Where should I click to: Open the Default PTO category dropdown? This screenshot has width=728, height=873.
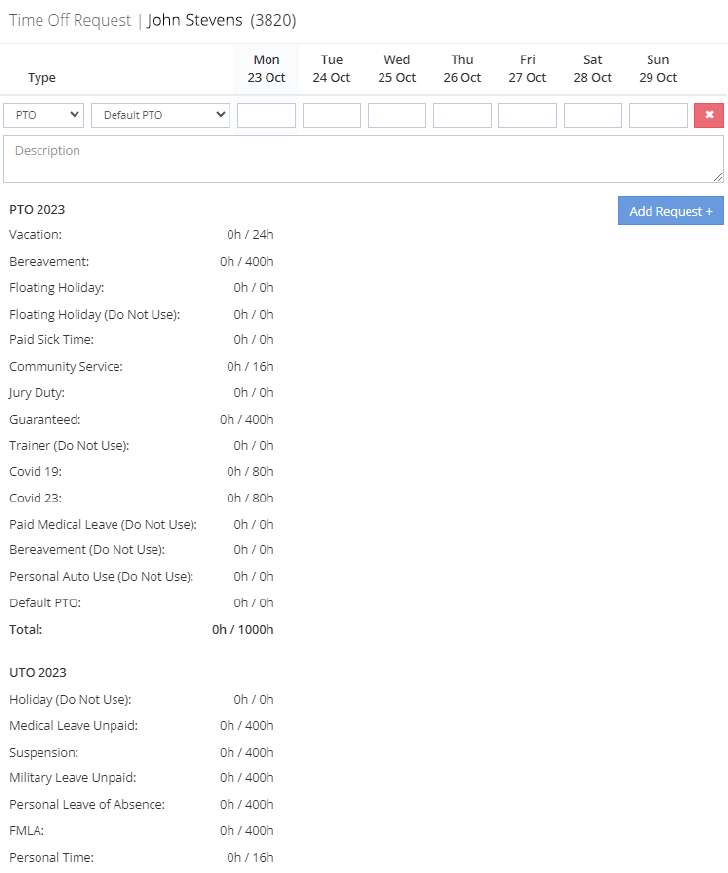click(159, 115)
